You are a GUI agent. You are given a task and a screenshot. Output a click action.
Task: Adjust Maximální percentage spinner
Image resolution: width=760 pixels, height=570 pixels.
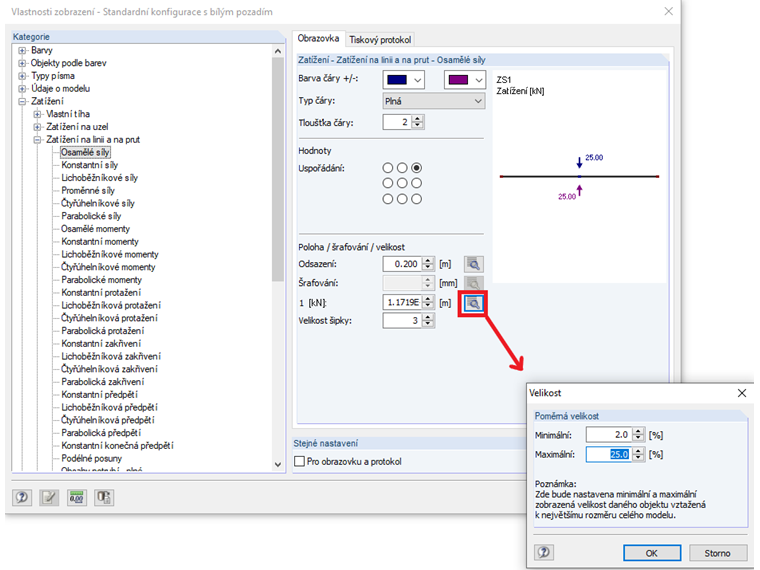pos(638,455)
